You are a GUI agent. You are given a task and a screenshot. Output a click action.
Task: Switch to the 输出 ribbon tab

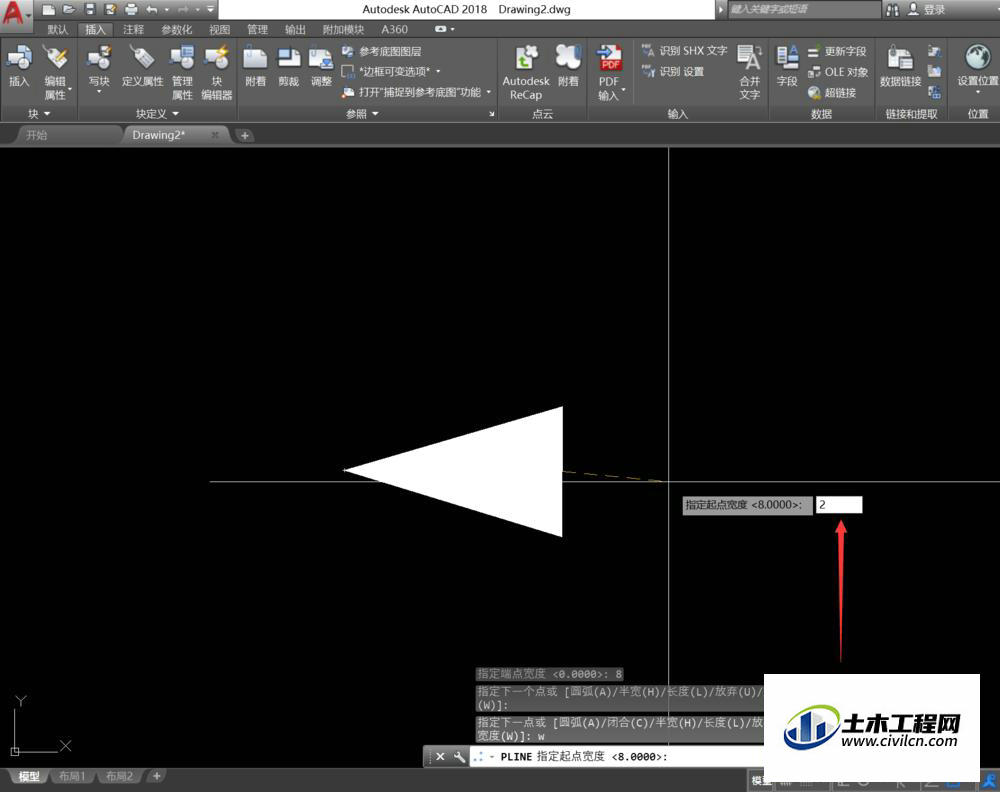(295, 29)
